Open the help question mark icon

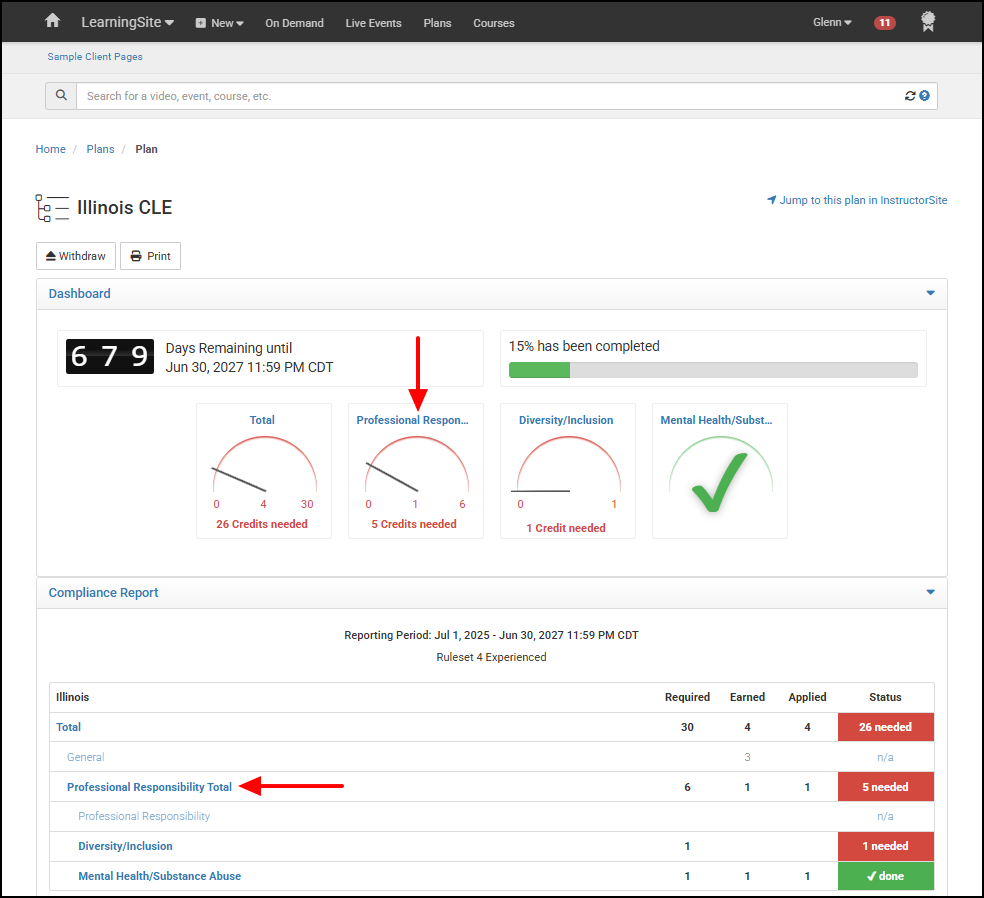tap(924, 96)
